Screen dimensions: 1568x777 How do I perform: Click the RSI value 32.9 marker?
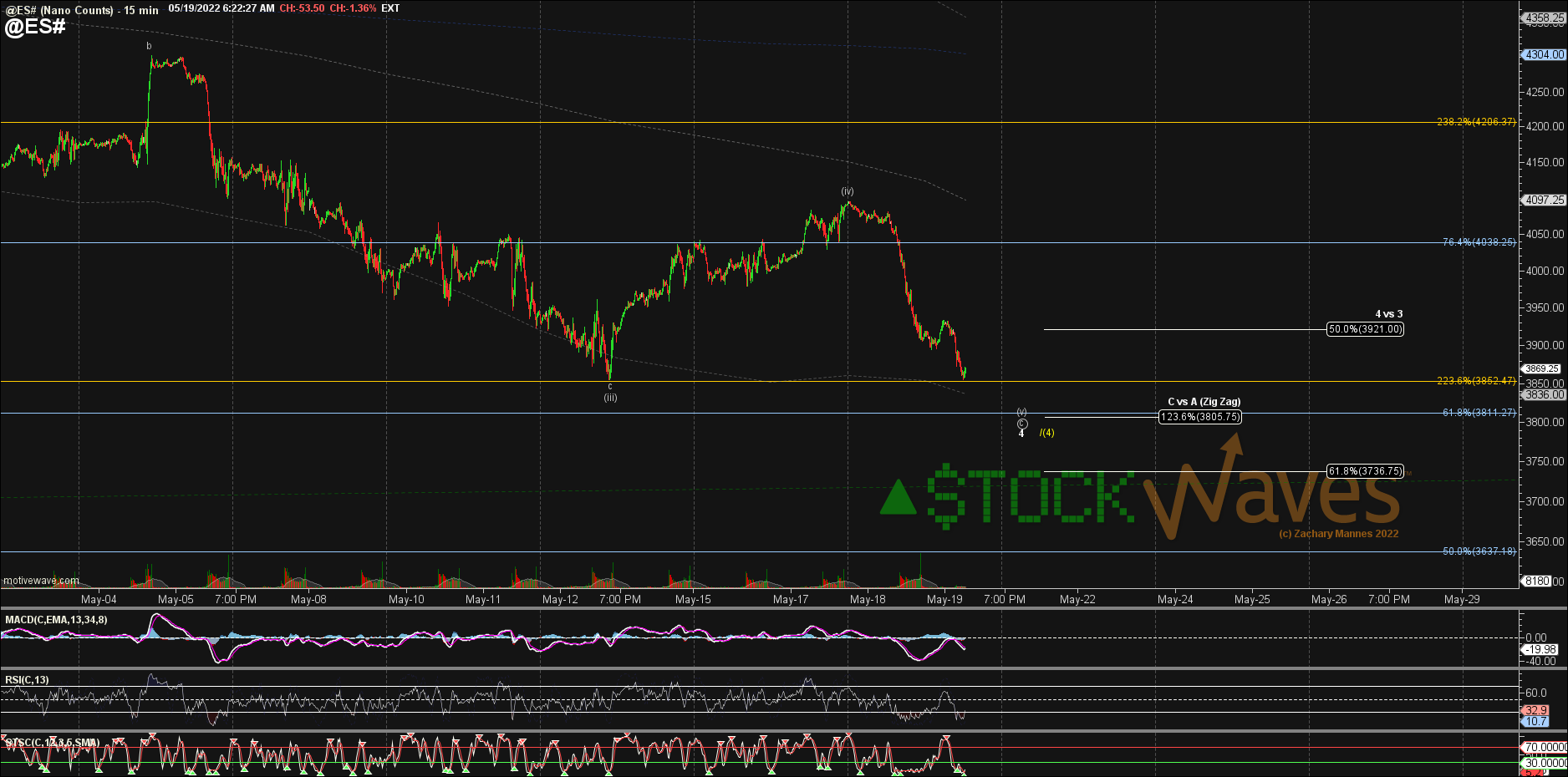coord(1535,710)
